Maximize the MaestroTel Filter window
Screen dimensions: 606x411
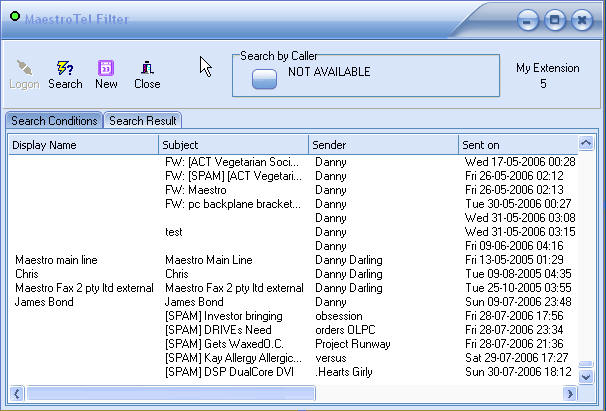[555, 20]
